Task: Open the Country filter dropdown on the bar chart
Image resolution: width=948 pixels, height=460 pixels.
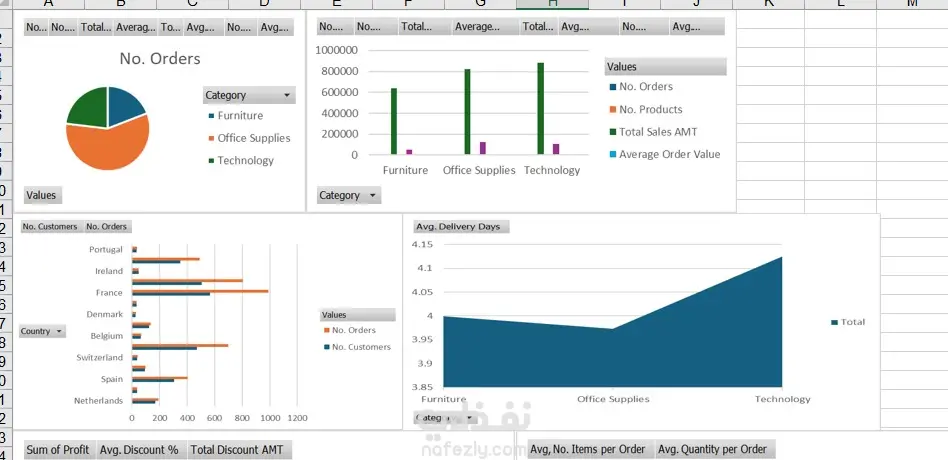Action: click(x=42, y=331)
